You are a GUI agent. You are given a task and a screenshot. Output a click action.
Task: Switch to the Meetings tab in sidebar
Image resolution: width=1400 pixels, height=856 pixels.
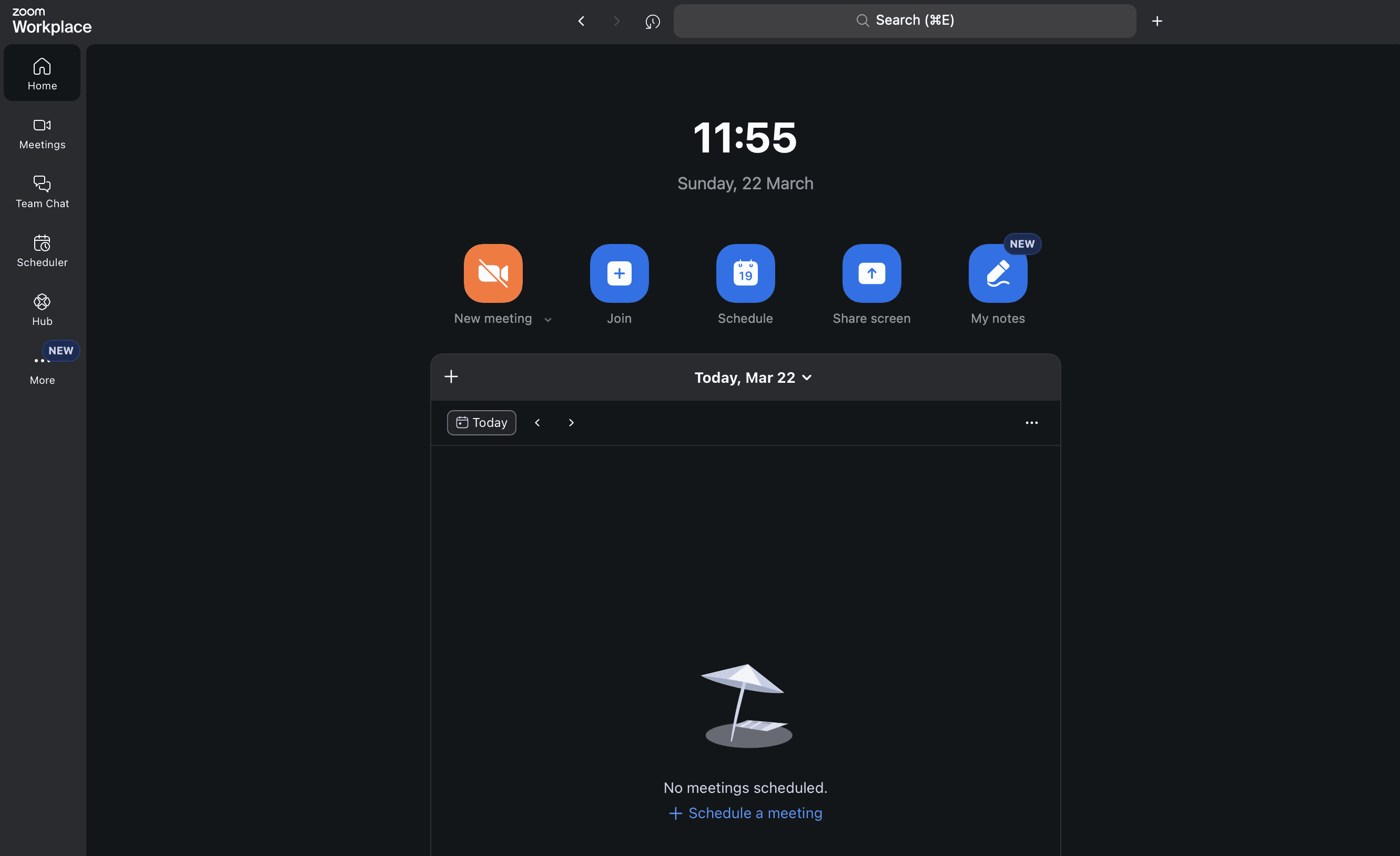point(42,134)
